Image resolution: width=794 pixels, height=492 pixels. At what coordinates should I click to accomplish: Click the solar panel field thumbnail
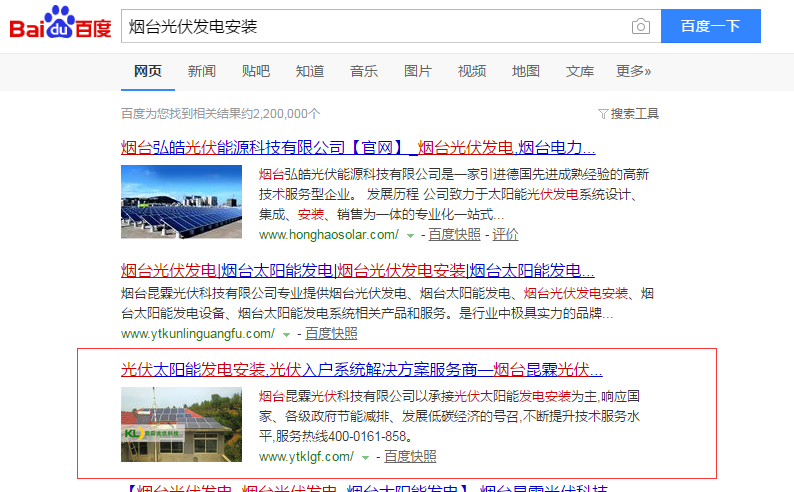pos(181,201)
